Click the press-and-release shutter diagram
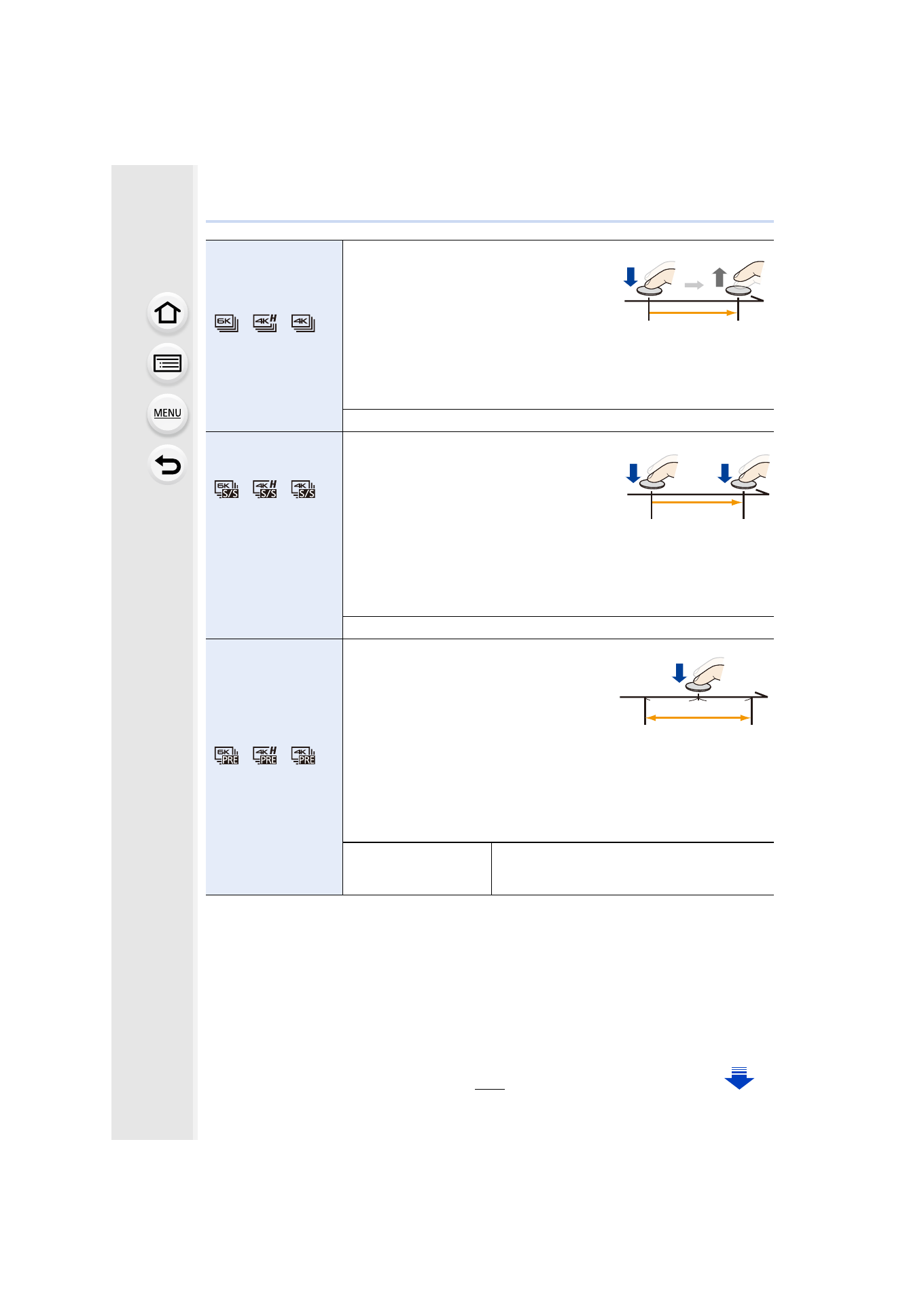 click(694, 290)
